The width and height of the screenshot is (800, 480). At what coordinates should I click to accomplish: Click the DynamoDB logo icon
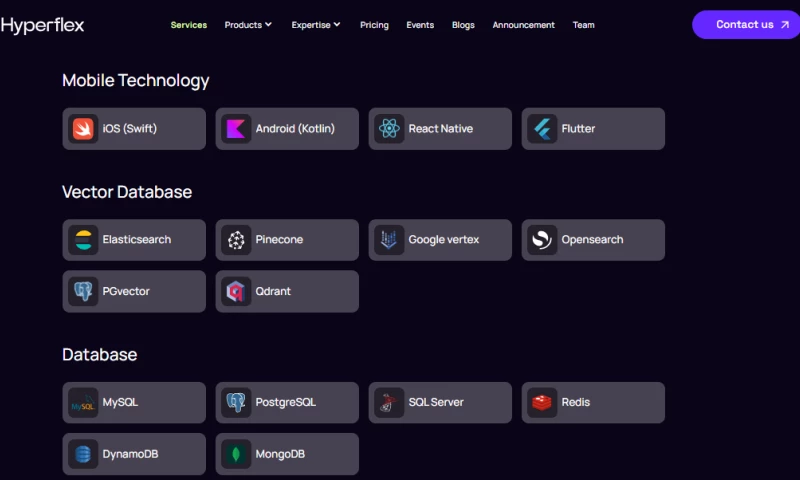[83, 454]
